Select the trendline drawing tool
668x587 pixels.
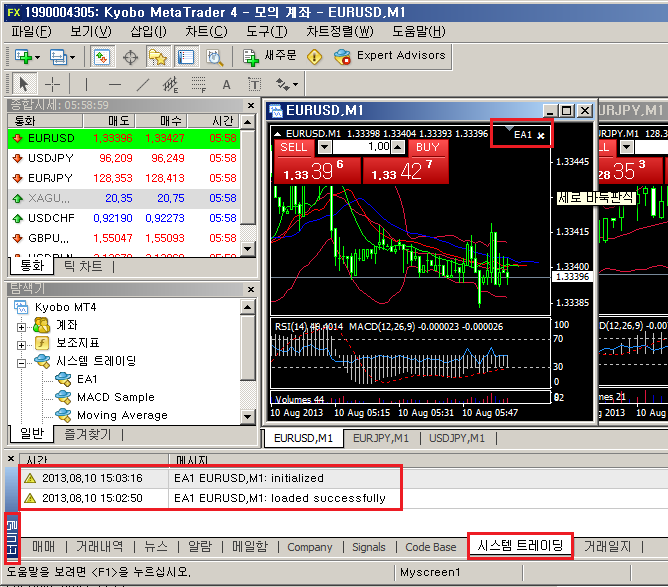tap(143, 84)
